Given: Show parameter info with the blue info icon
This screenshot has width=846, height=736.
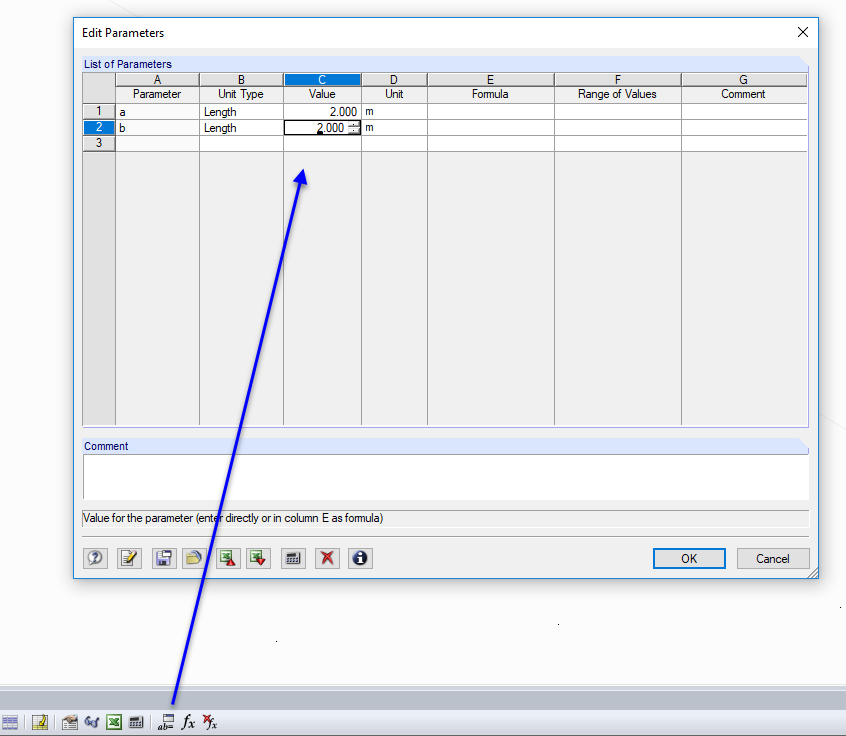Looking at the screenshot, I should tap(360, 558).
